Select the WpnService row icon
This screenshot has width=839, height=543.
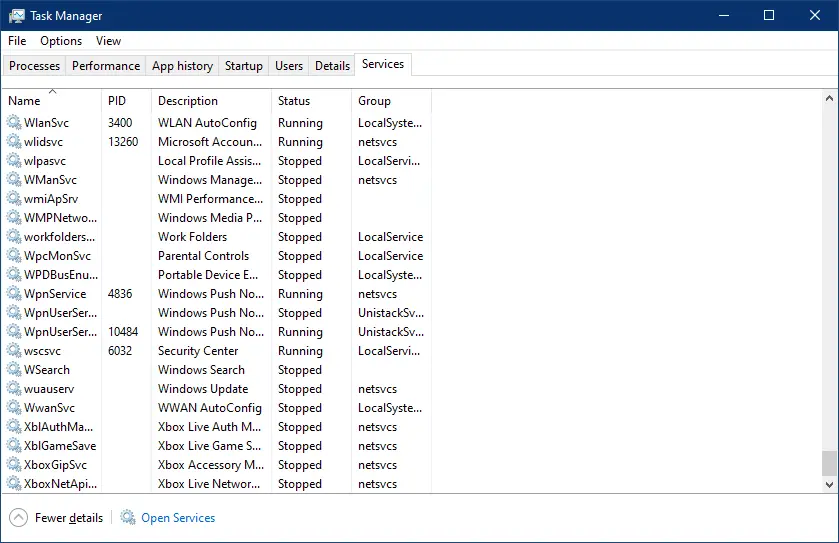[14, 294]
